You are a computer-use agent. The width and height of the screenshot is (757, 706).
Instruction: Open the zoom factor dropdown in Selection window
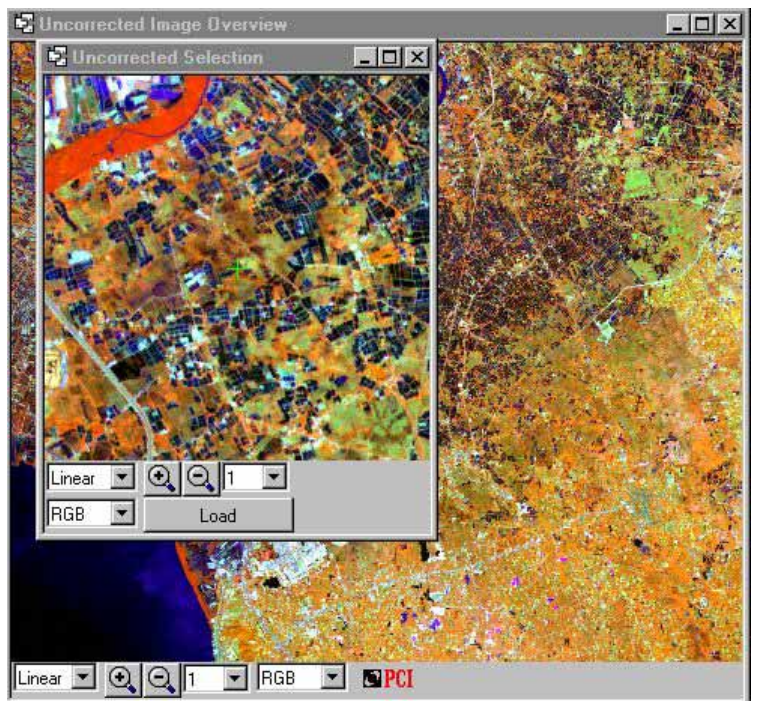[274, 477]
